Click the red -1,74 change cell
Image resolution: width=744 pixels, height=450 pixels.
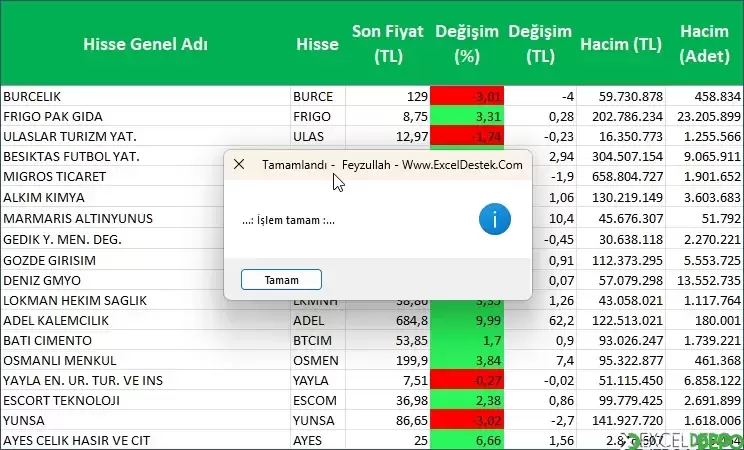(467, 136)
